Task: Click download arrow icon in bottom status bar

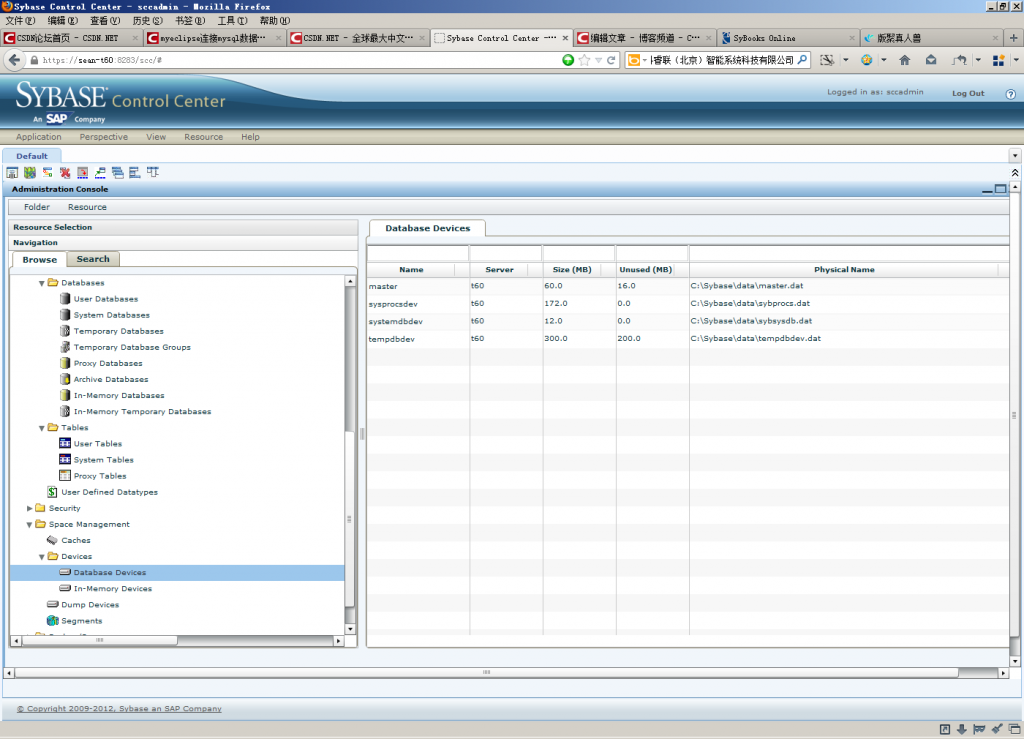Action: point(961,729)
